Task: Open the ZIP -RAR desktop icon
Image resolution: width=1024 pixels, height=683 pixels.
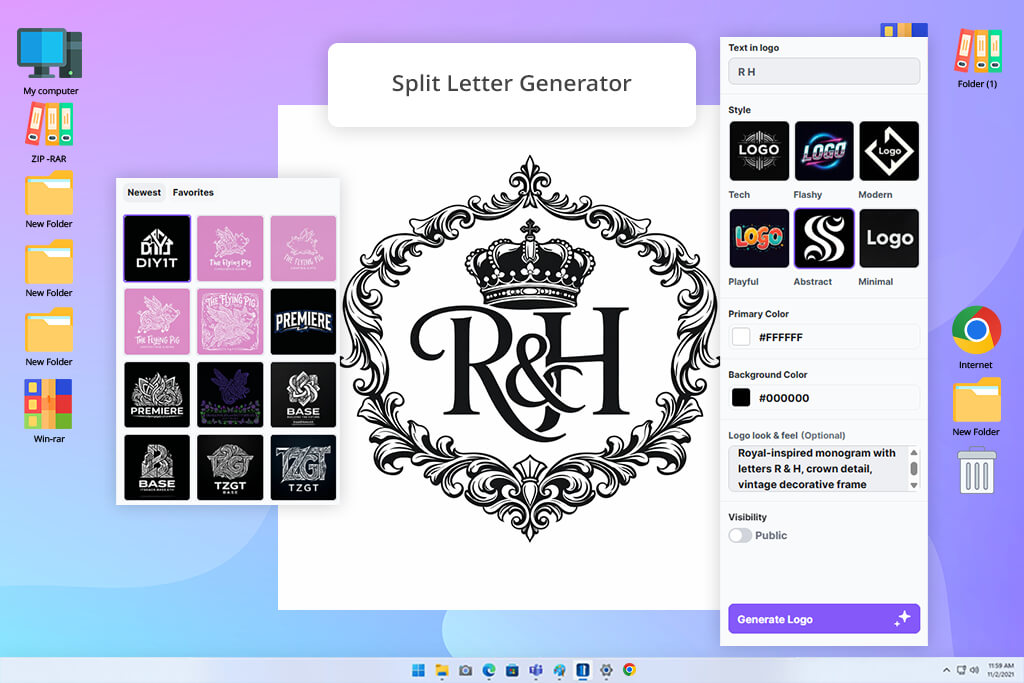Action: 49,133
